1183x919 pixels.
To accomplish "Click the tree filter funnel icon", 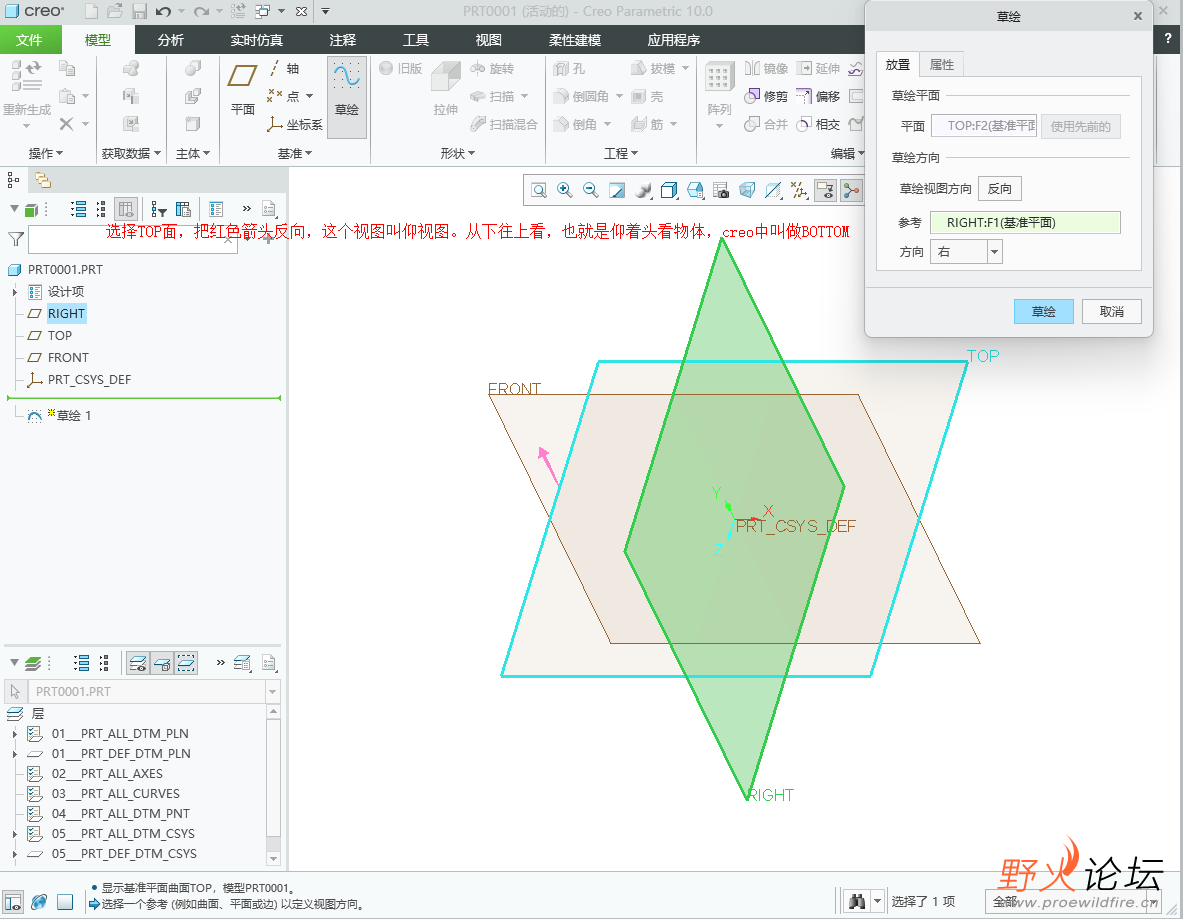I will point(16,239).
